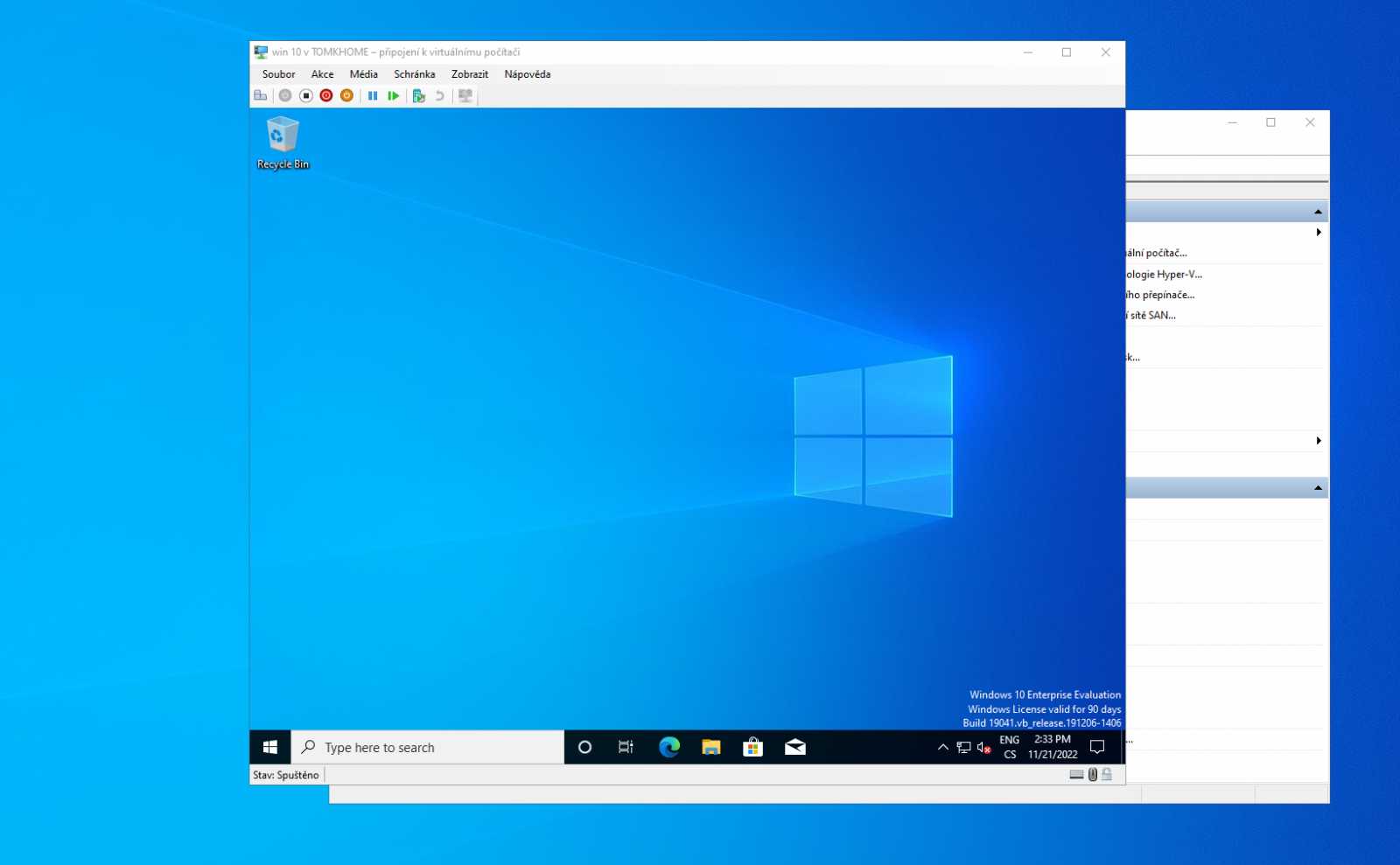Click the 'ální počítač...' action in Hyper-V Manager

click(1157, 253)
